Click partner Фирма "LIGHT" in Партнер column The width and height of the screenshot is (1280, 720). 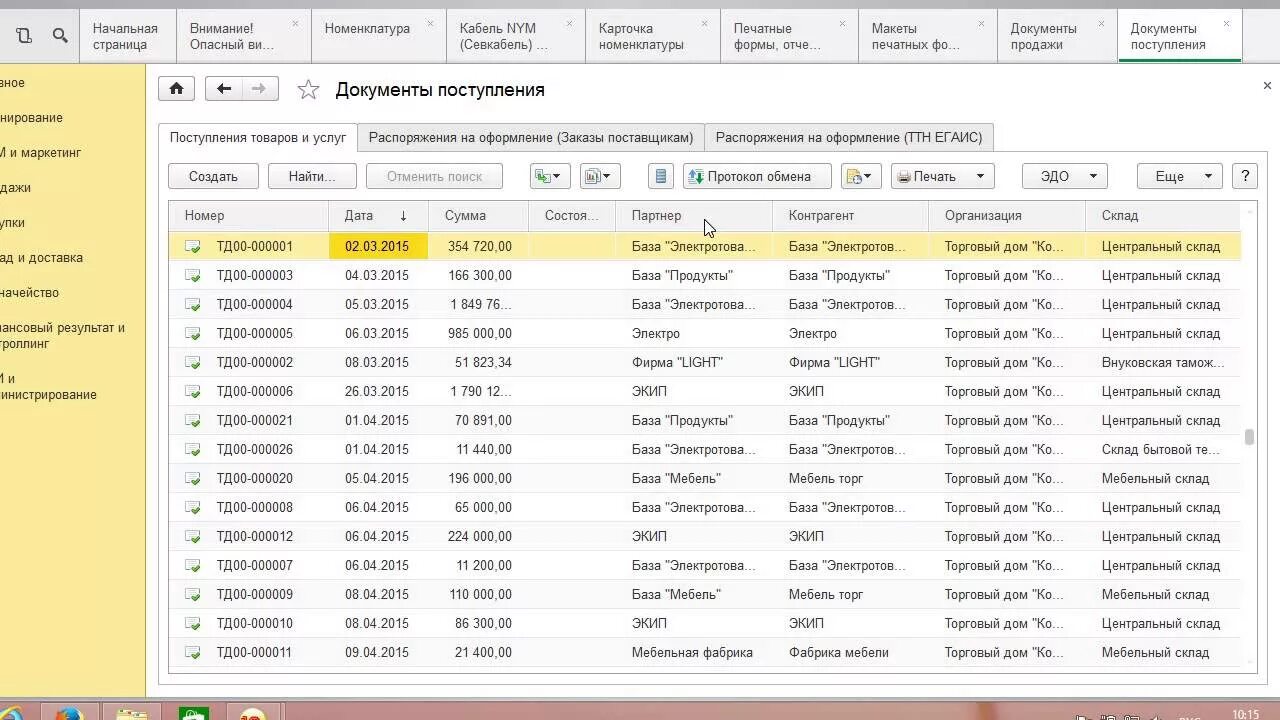(x=677, y=362)
